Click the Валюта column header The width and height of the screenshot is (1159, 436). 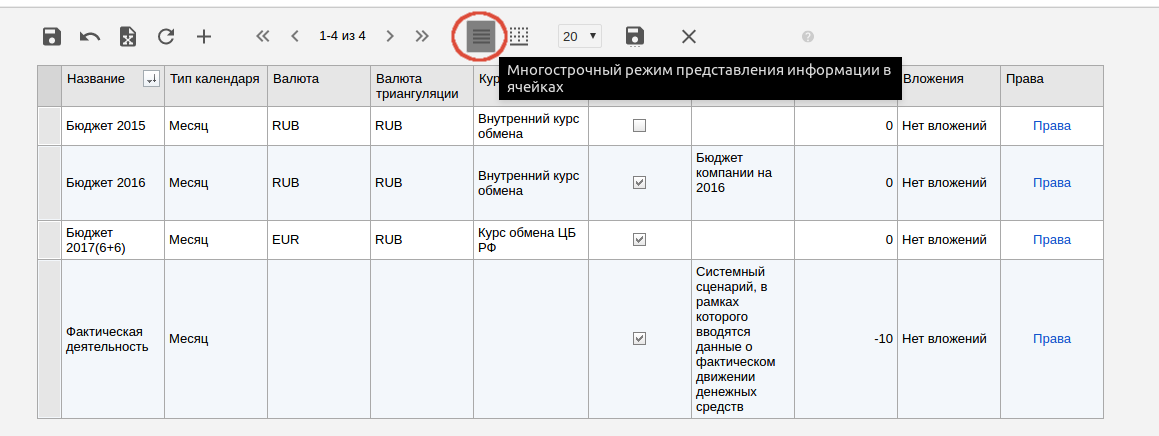tap(319, 86)
